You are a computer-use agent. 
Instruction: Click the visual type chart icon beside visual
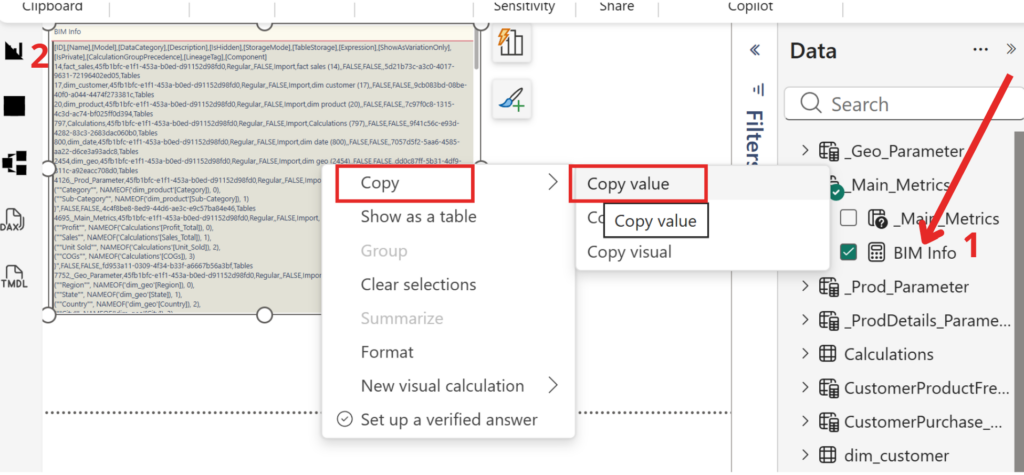click(511, 43)
